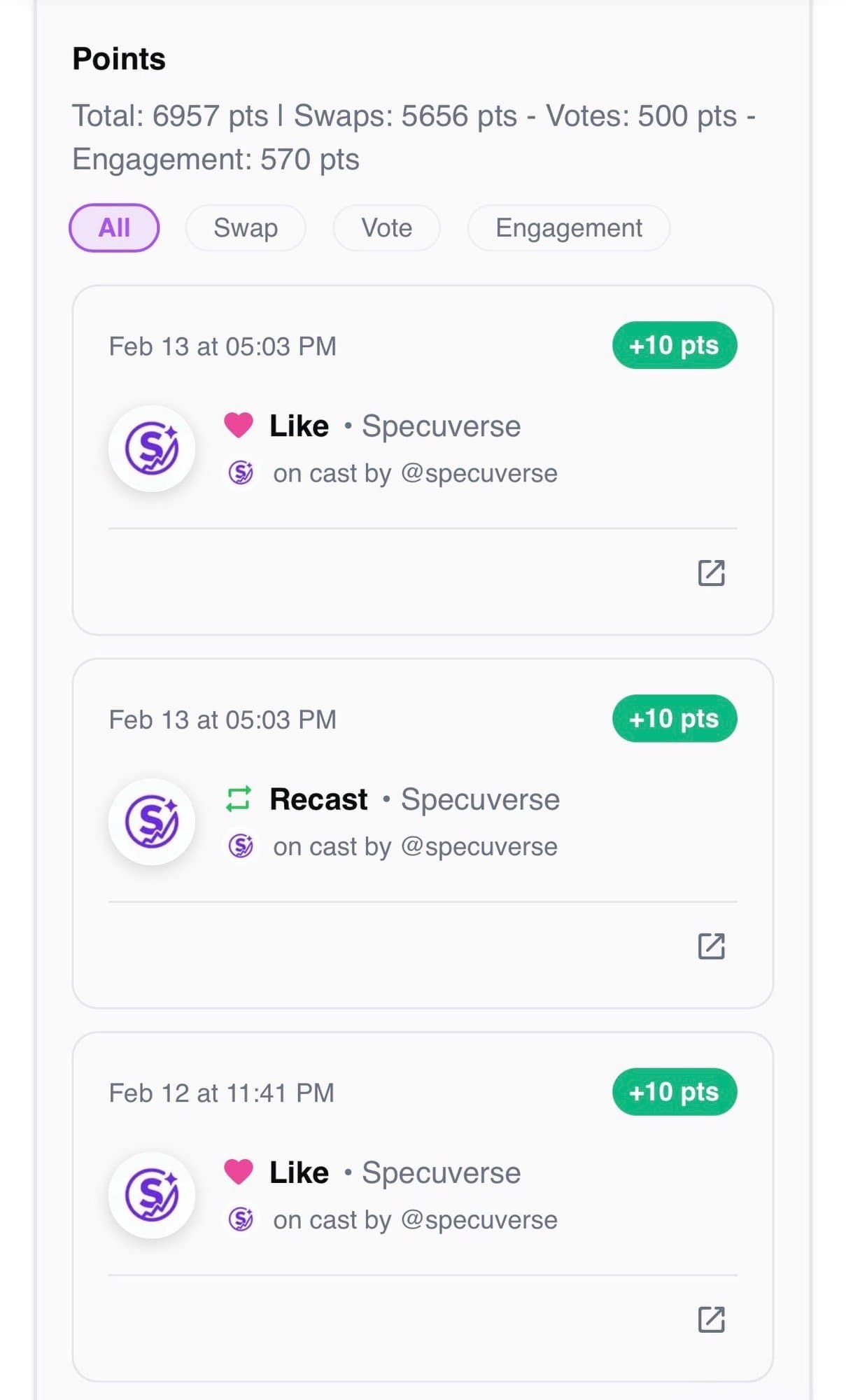
Task: Switch to the All filter tab
Action: point(113,227)
